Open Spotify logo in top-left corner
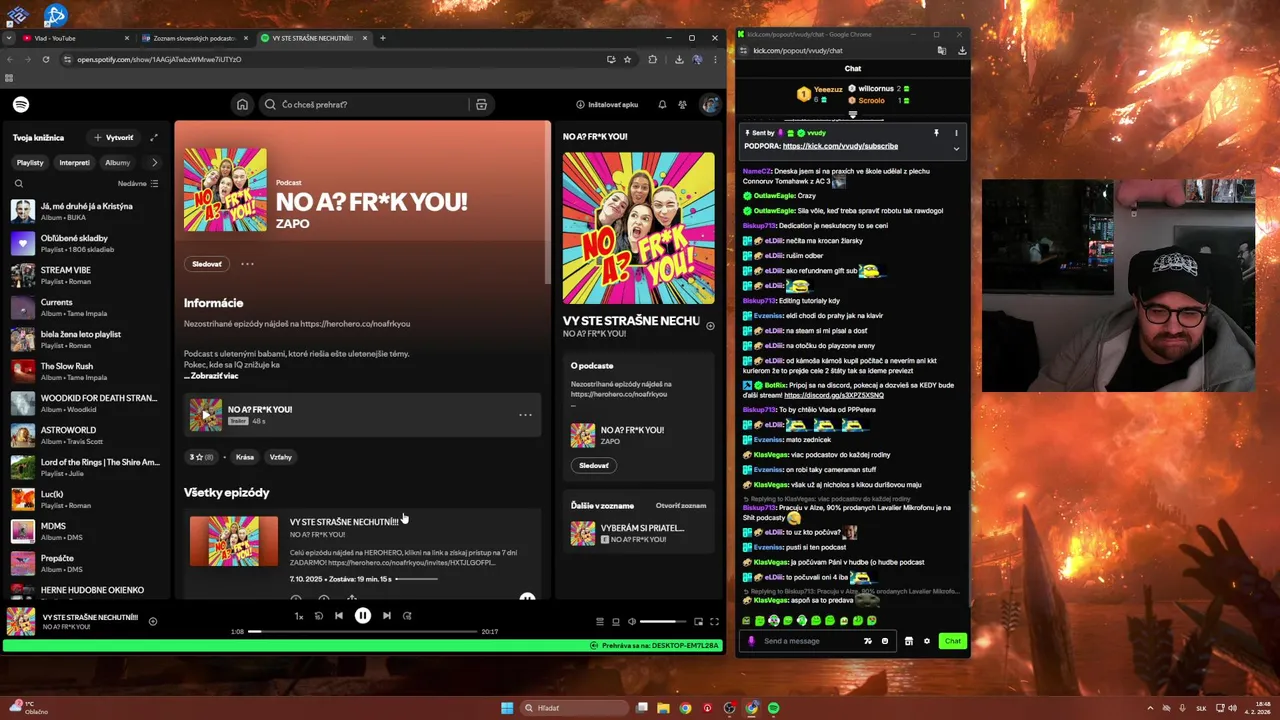 tap(21, 104)
